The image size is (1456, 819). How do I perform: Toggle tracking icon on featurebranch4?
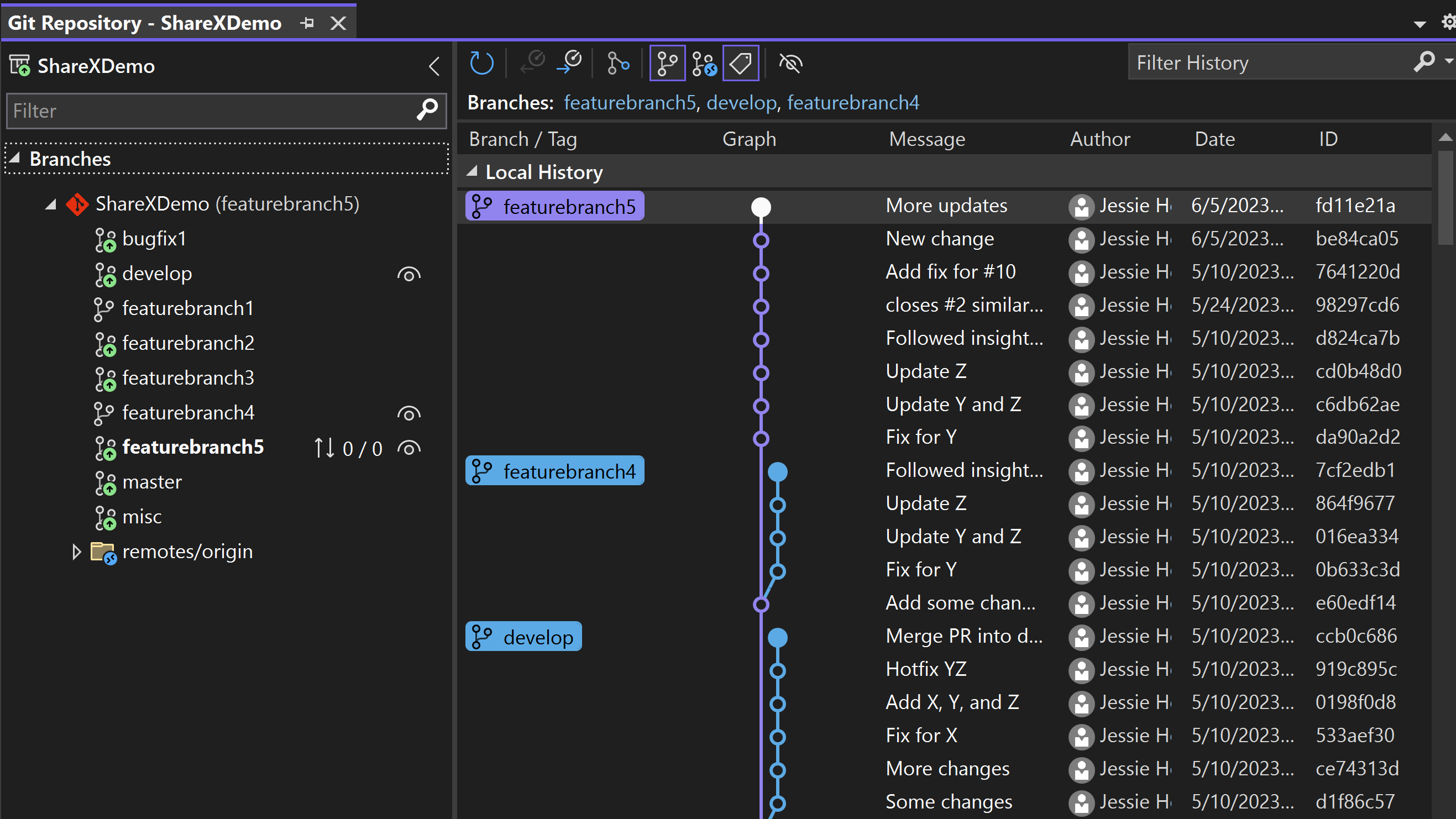coord(408,412)
